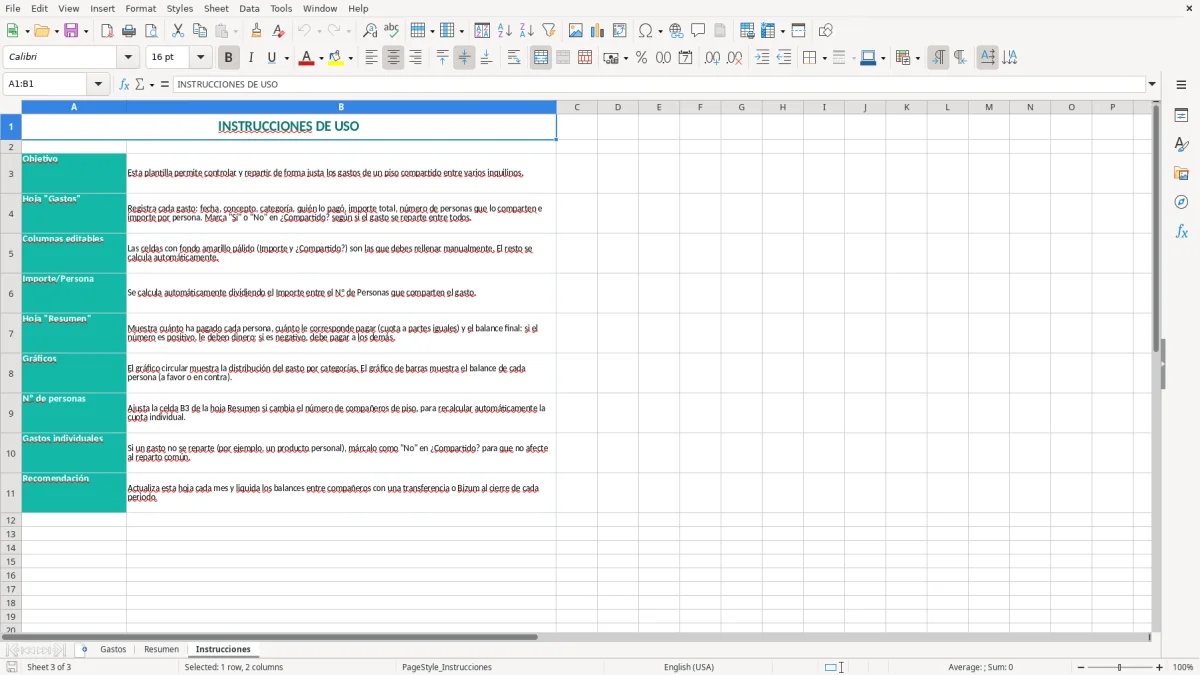
Task: Sort descending
Action: click(527, 31)
